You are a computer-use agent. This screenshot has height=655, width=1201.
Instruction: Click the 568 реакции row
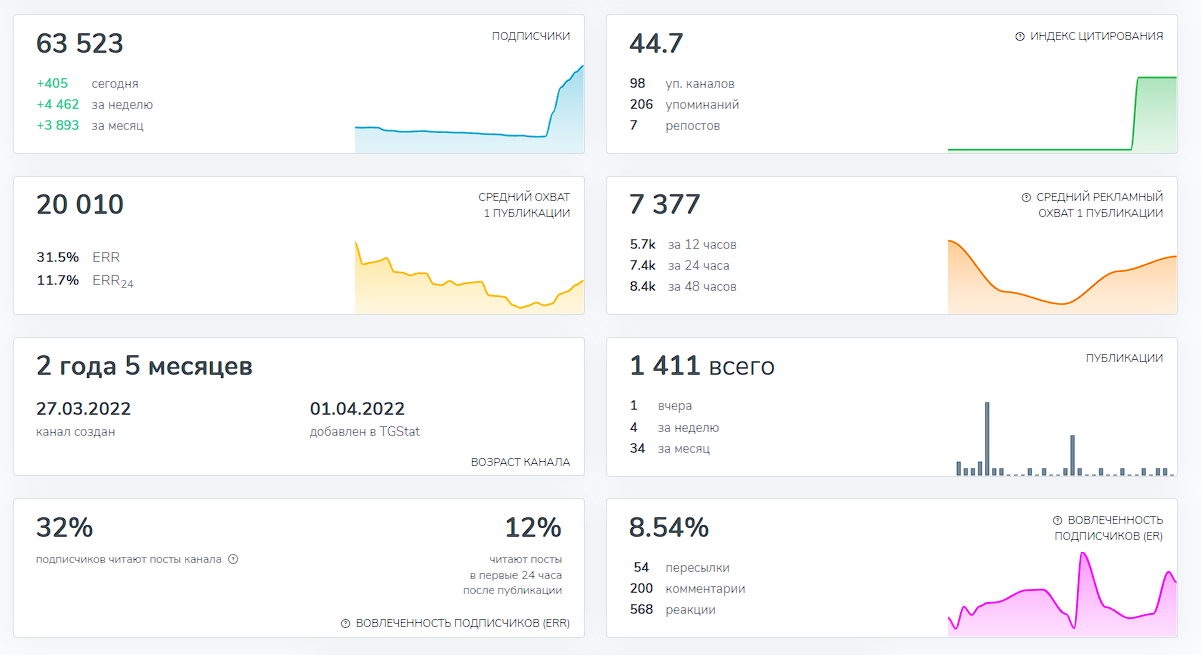[673, 610]
